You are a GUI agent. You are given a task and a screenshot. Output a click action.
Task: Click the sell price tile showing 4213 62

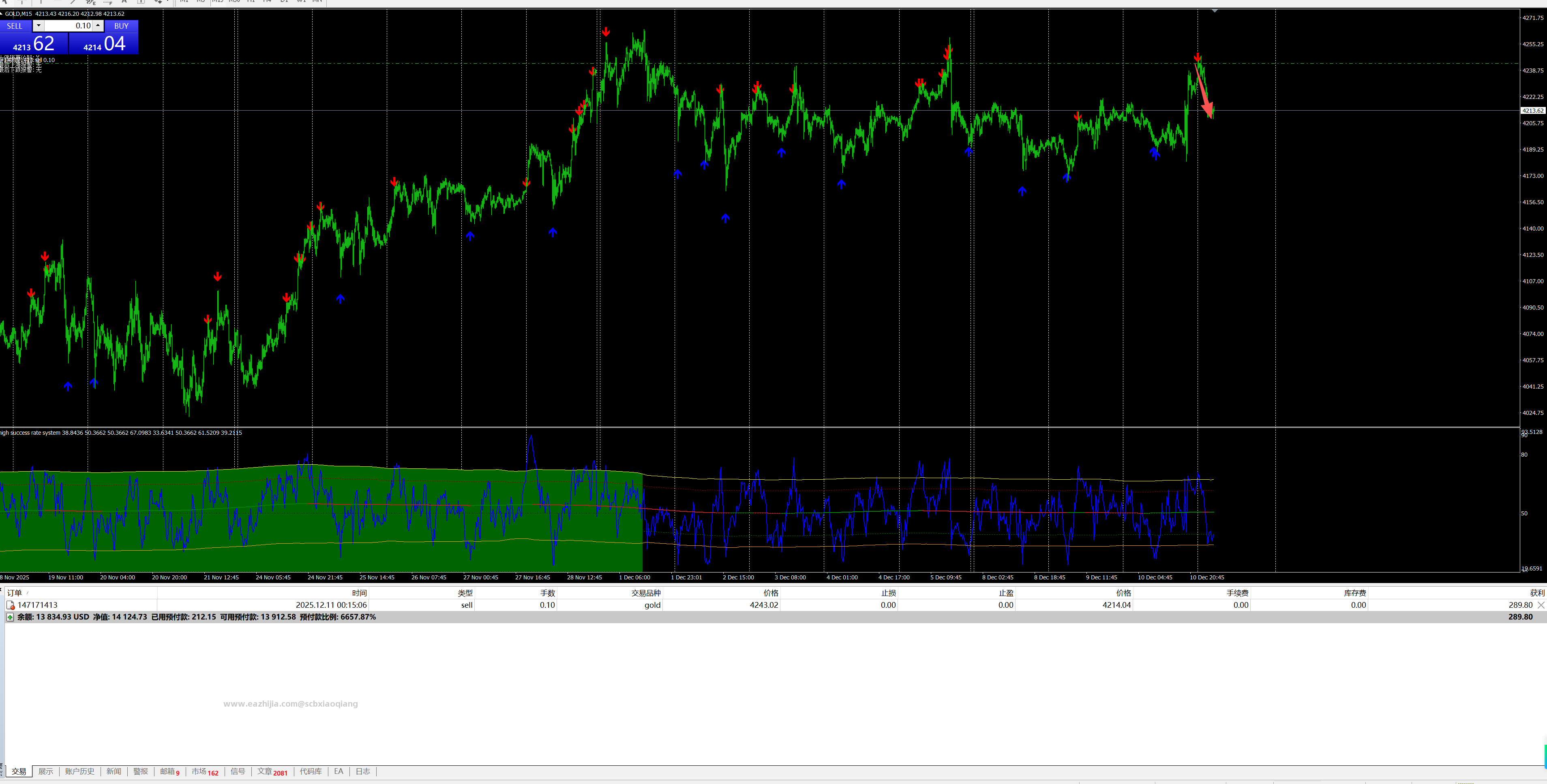pyautogui.click(x=34, y=43)
